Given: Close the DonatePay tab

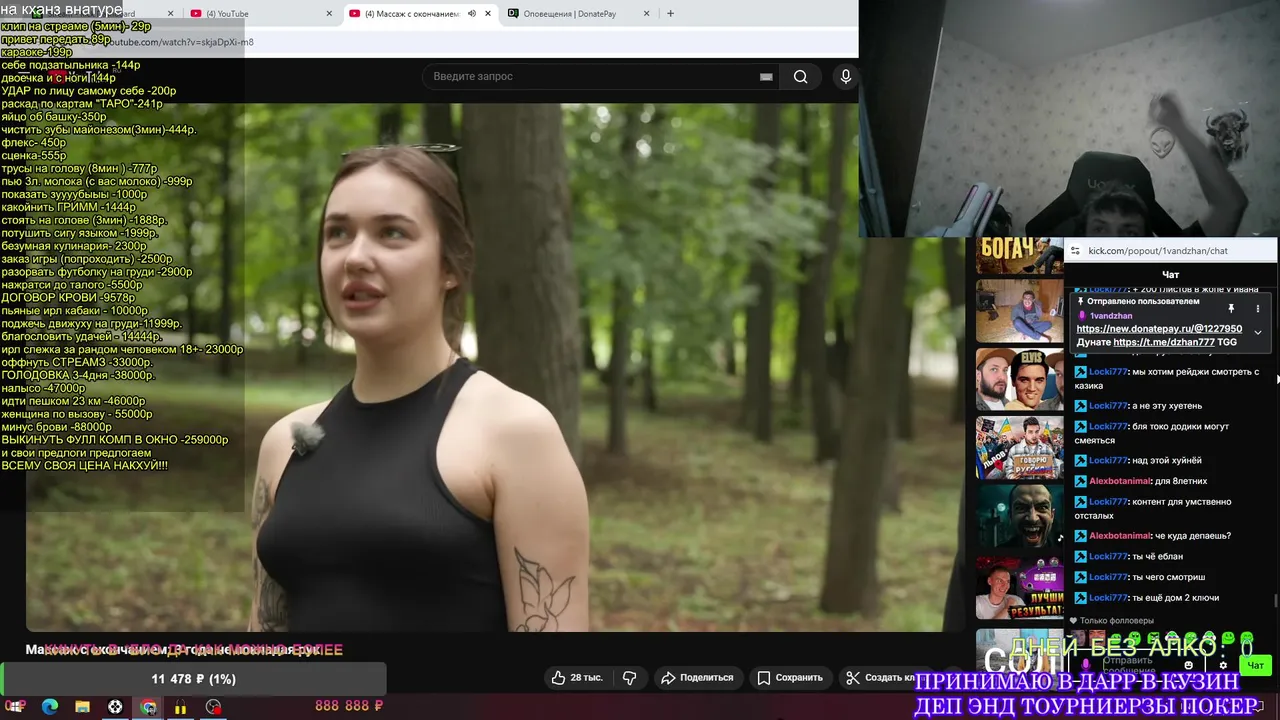Looking at the screenshot, I should coord(646,14).
